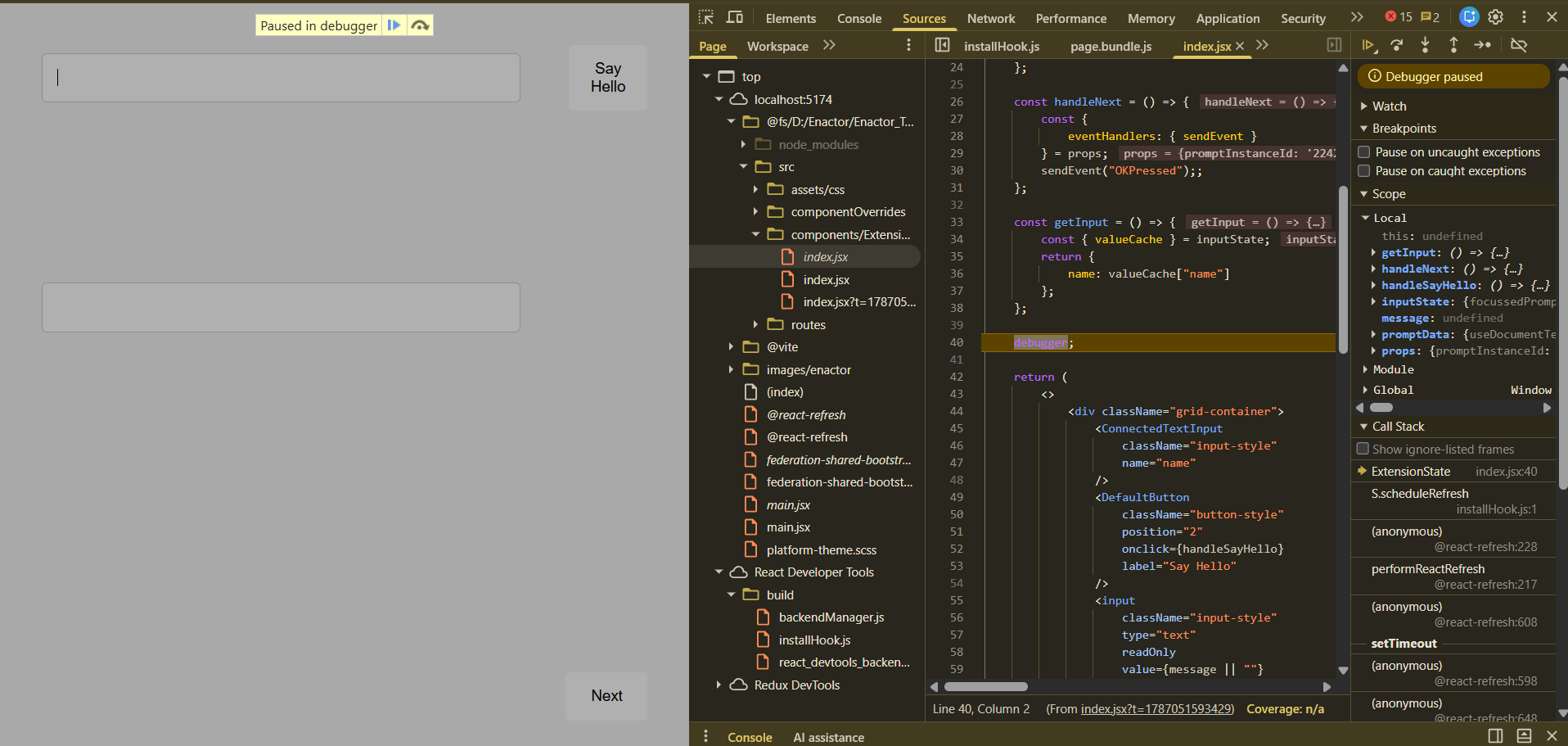Screen dimensions: 1568x746
Task: Expand the Watch section
Action: pyautogui.click(x=1364, y=106)
